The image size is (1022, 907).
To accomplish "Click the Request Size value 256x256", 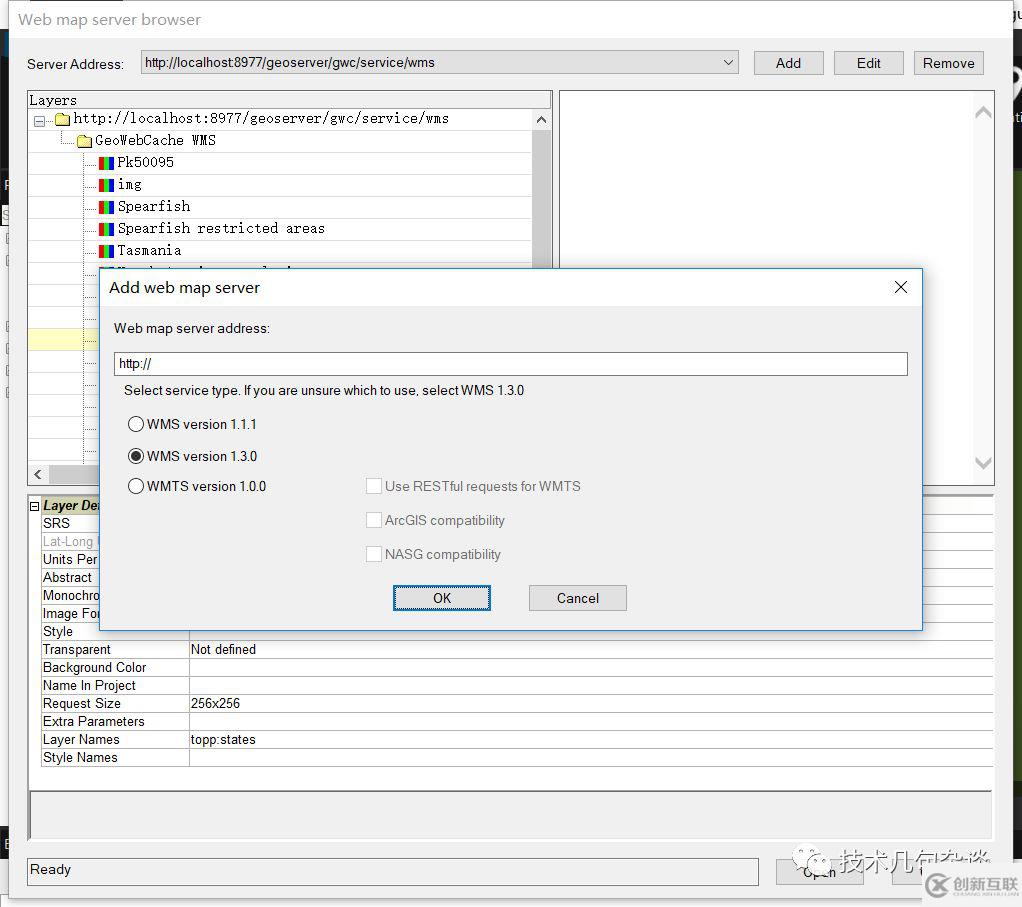I will pyautogui.click(x=215, y=704).
